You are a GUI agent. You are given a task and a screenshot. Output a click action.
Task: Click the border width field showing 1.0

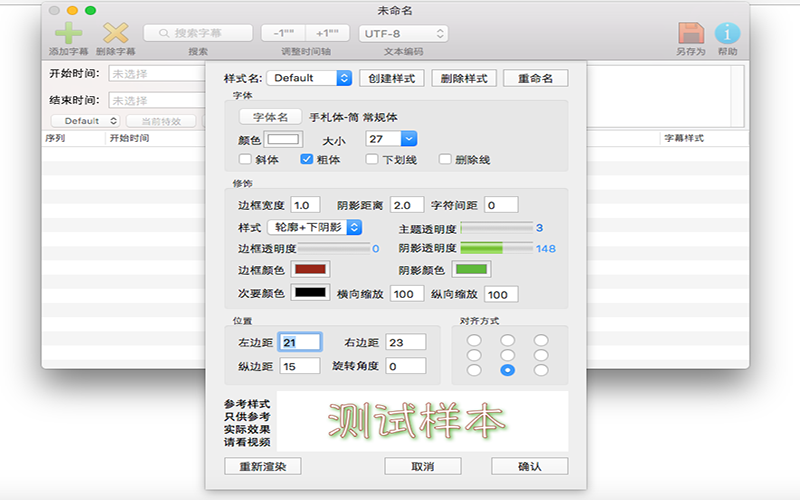point(305,205)
